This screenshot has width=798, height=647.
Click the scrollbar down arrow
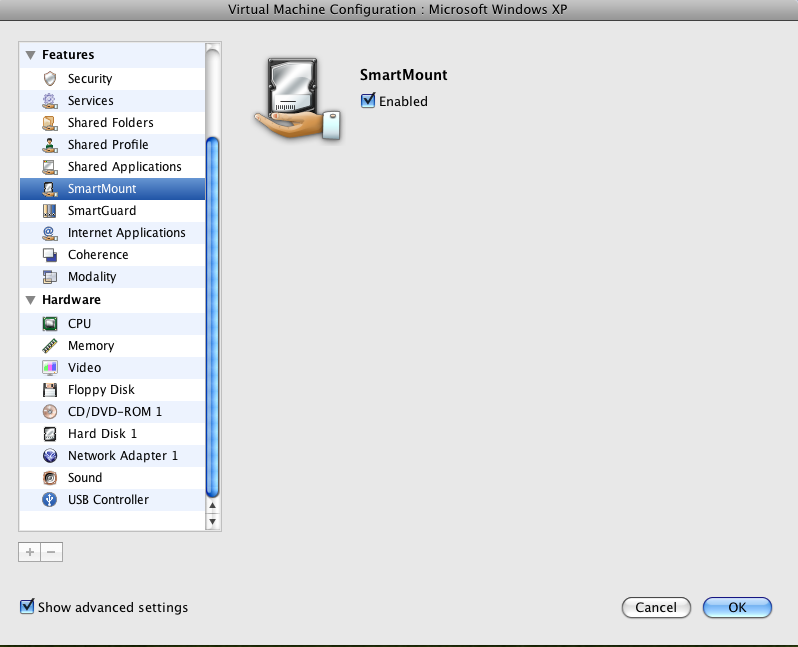coord(213,521)
